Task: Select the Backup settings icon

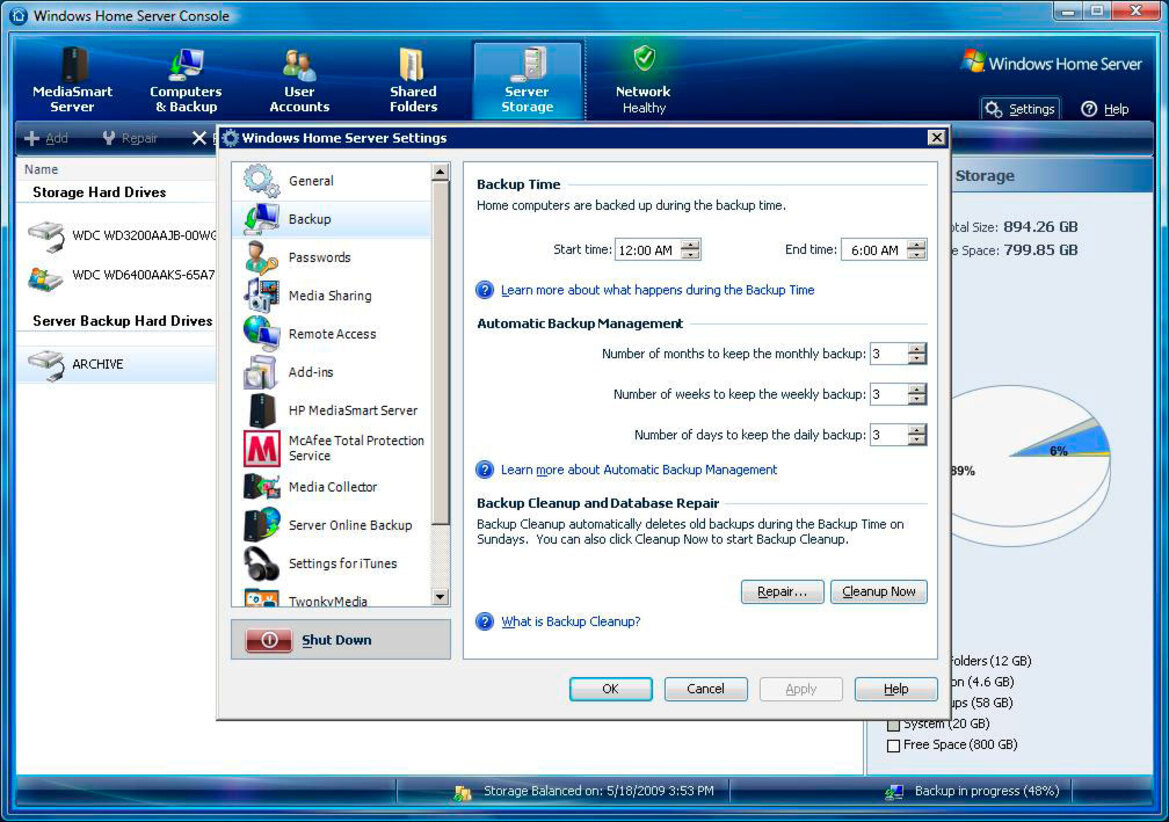Action: point(261,219)
